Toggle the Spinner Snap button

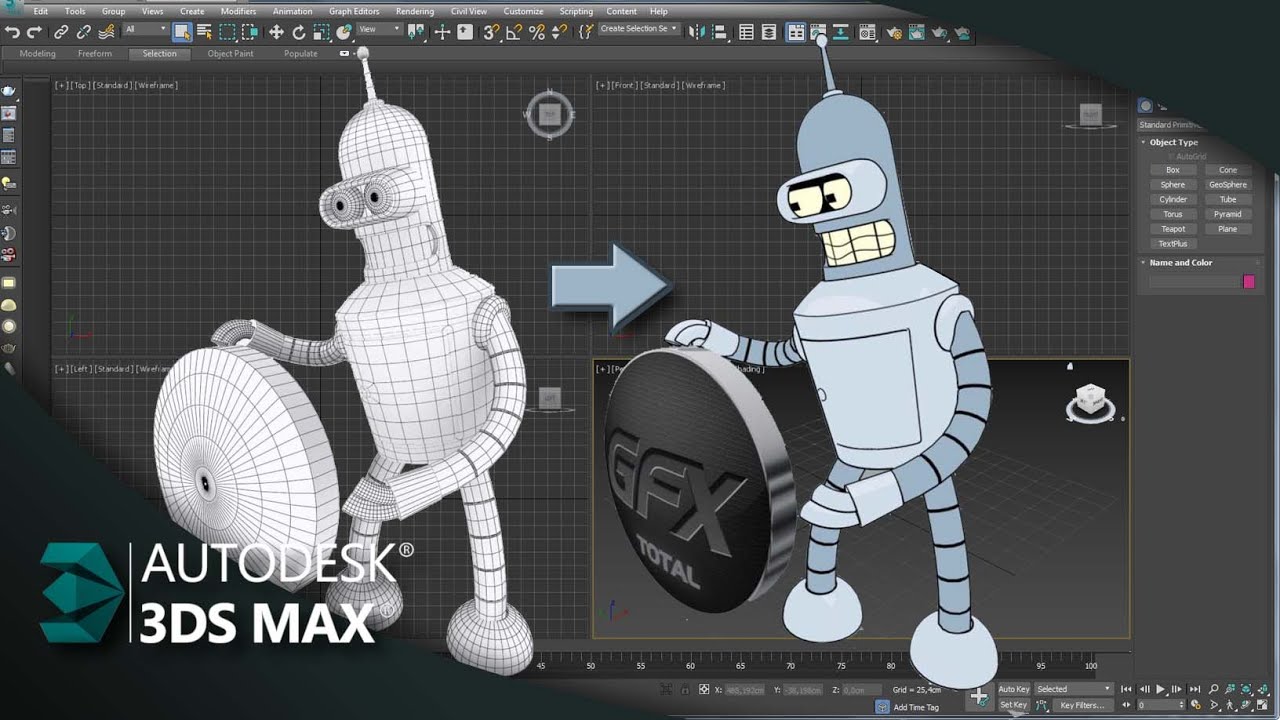pyautogui.click(x=559, y=32)
